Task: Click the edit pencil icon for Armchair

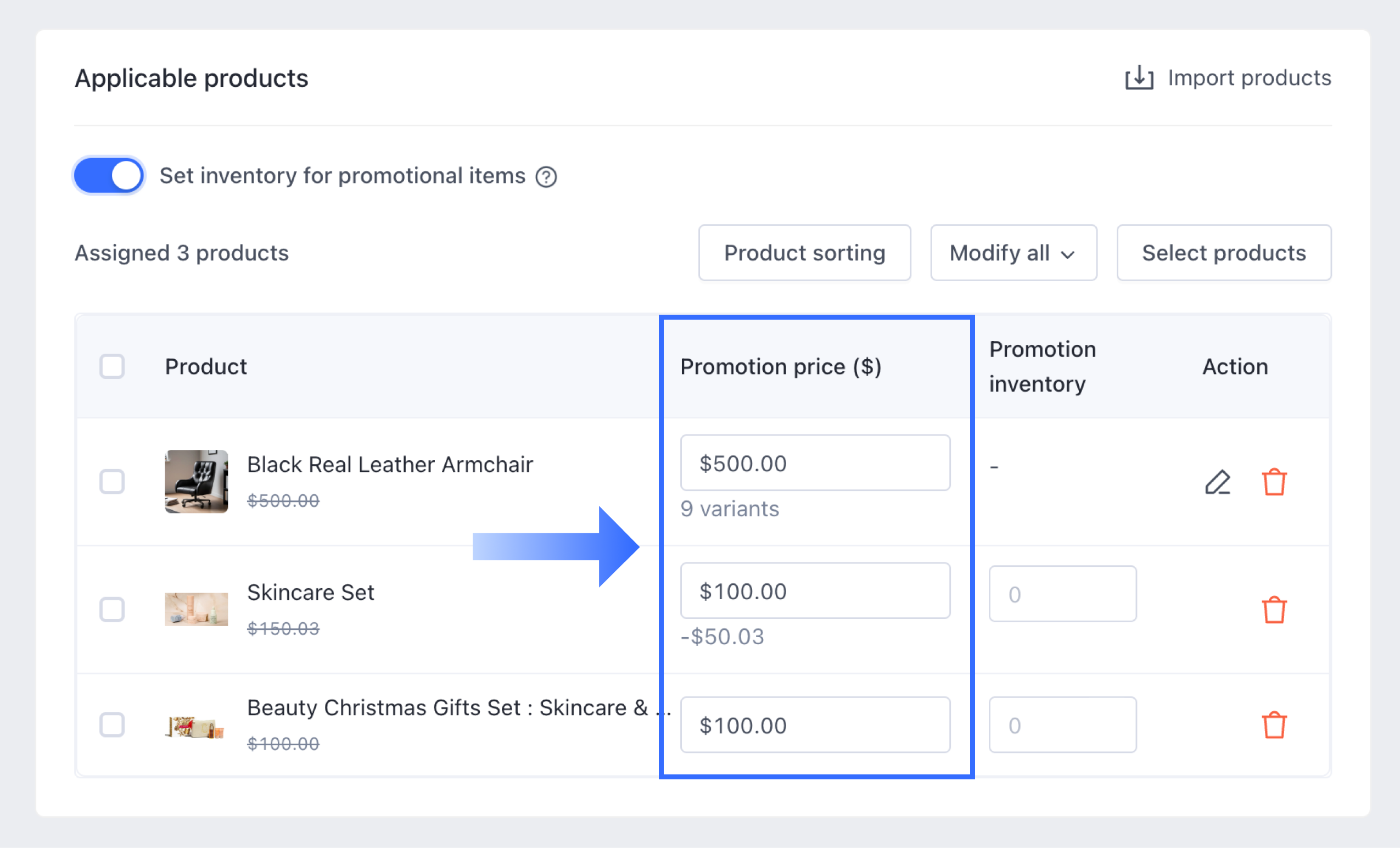Action: pos(1217,482)
